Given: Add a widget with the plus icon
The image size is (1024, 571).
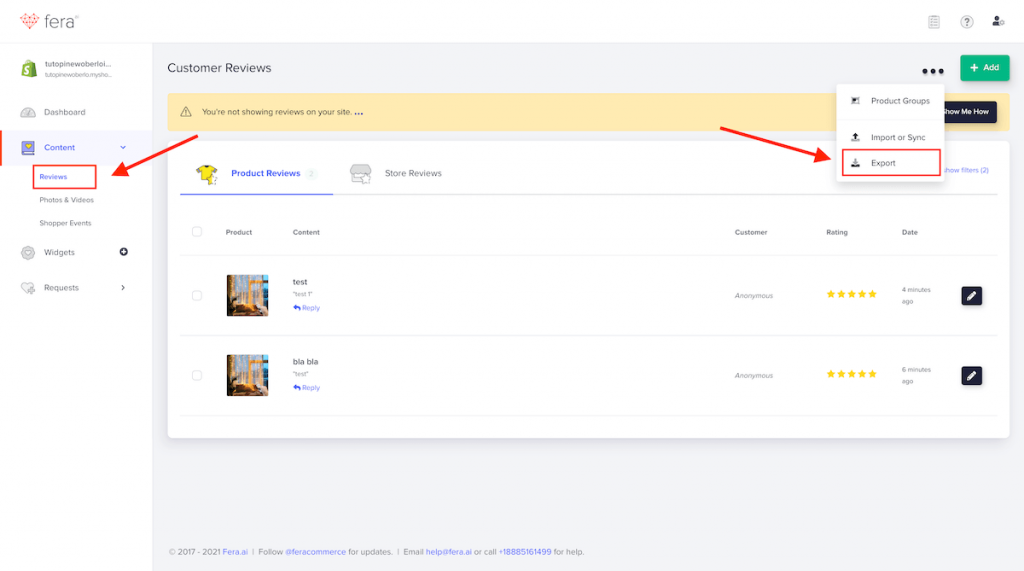Looking at the screenshot, I should click(x=123, y=252).
